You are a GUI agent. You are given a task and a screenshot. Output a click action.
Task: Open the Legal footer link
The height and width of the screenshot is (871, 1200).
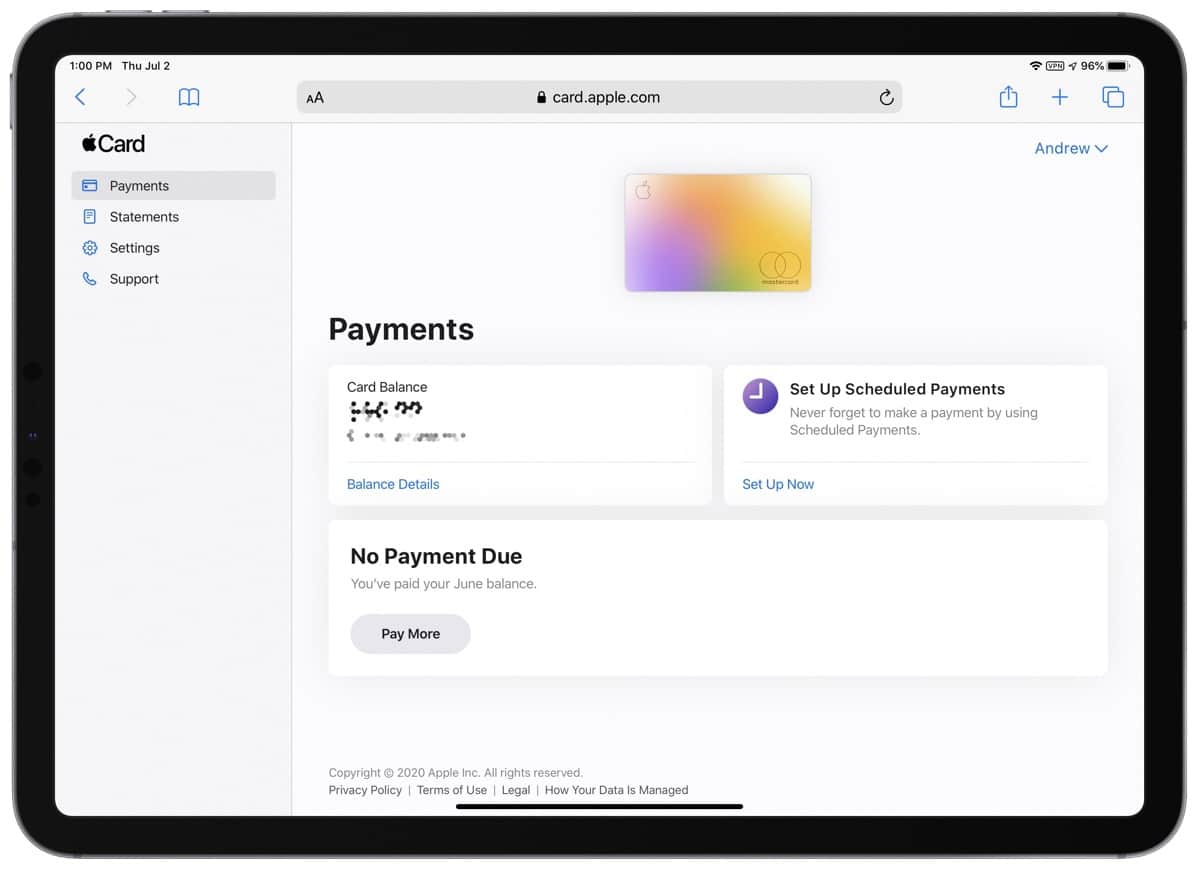tap(516, 790)
